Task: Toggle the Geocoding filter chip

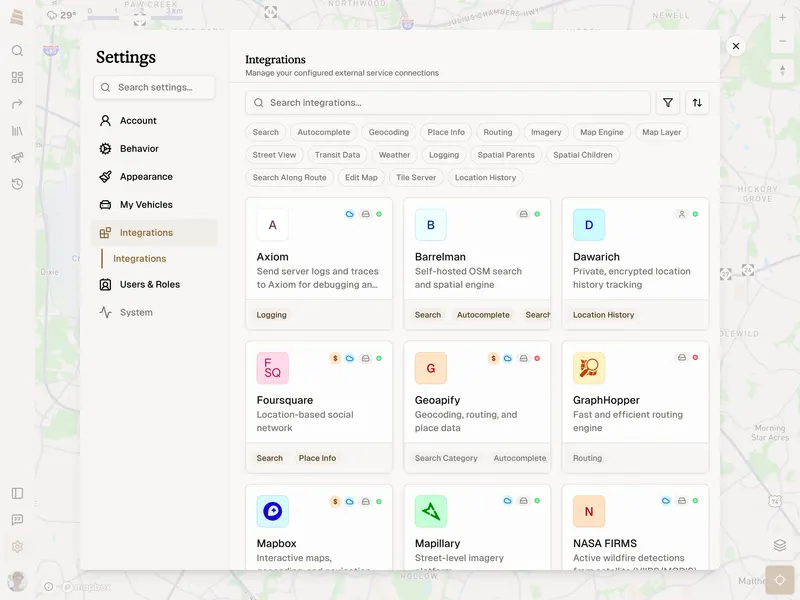Action: click(389, 132)
